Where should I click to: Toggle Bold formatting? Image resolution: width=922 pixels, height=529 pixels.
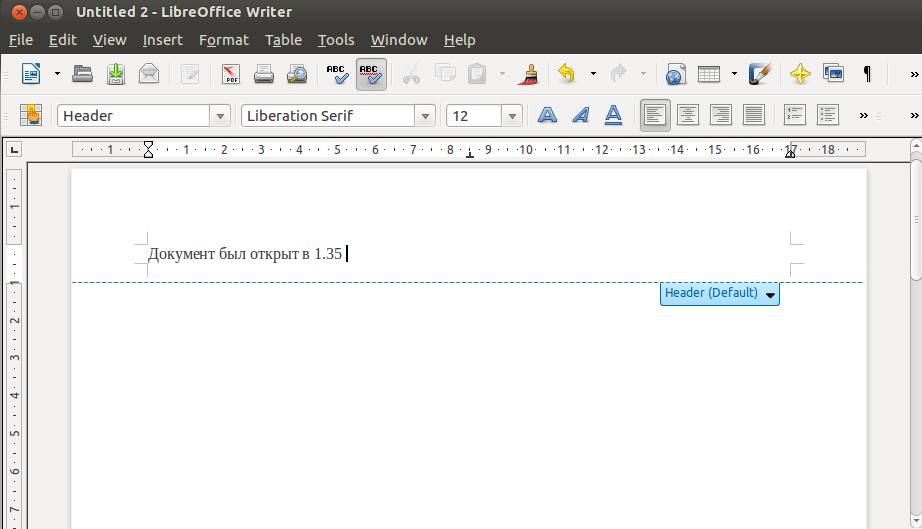point(547,115)
